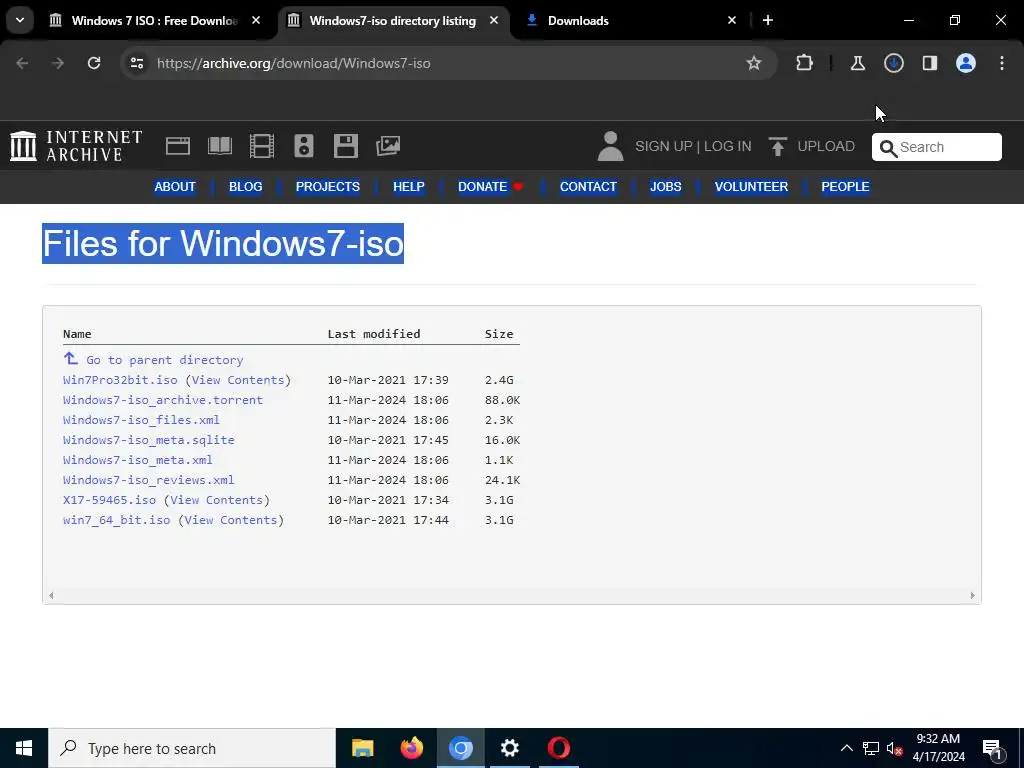Open Windows7-iso_meta.xml link
1024x768 pixels.
coord(138,460)
